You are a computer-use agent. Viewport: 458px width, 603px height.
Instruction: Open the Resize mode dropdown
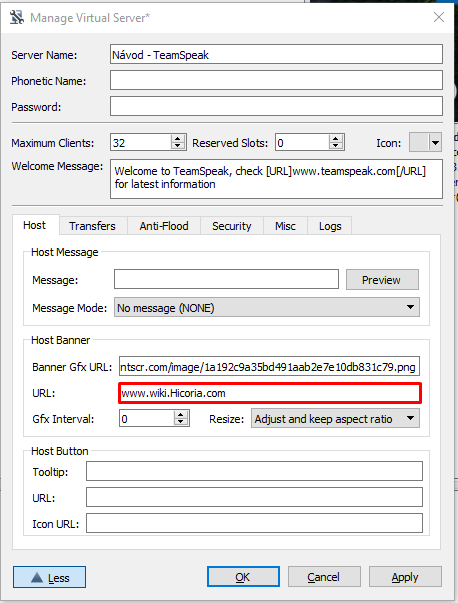tap(335, 418)
